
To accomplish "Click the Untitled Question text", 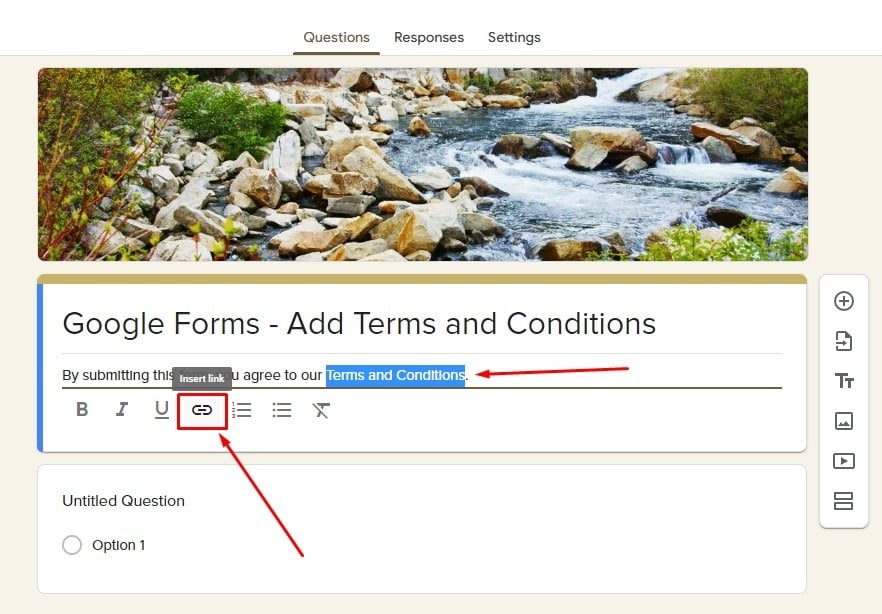I will pos(124,501).
